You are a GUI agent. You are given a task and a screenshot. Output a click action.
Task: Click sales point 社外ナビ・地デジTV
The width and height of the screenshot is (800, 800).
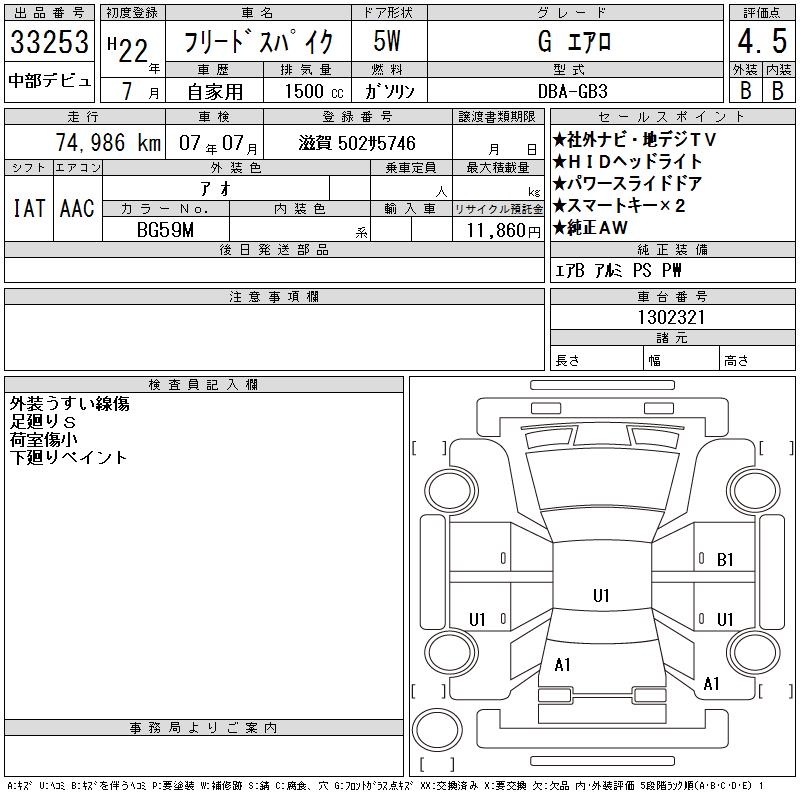tap(635, 139)
